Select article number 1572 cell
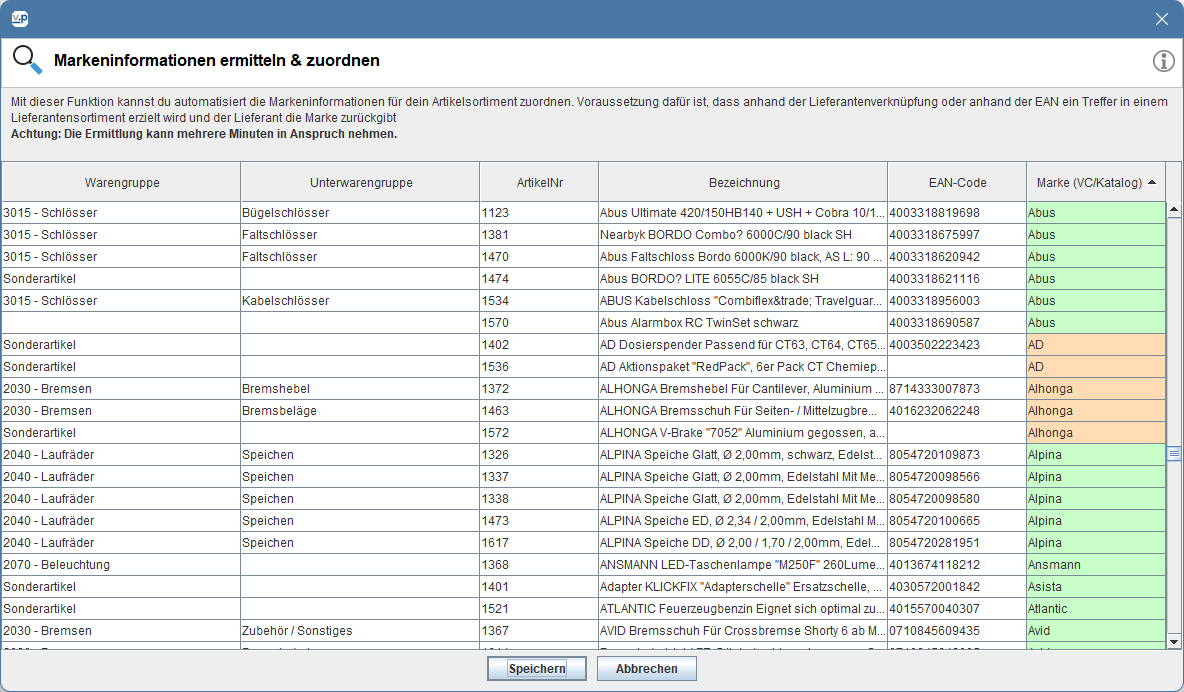 [x=539, y=432]
